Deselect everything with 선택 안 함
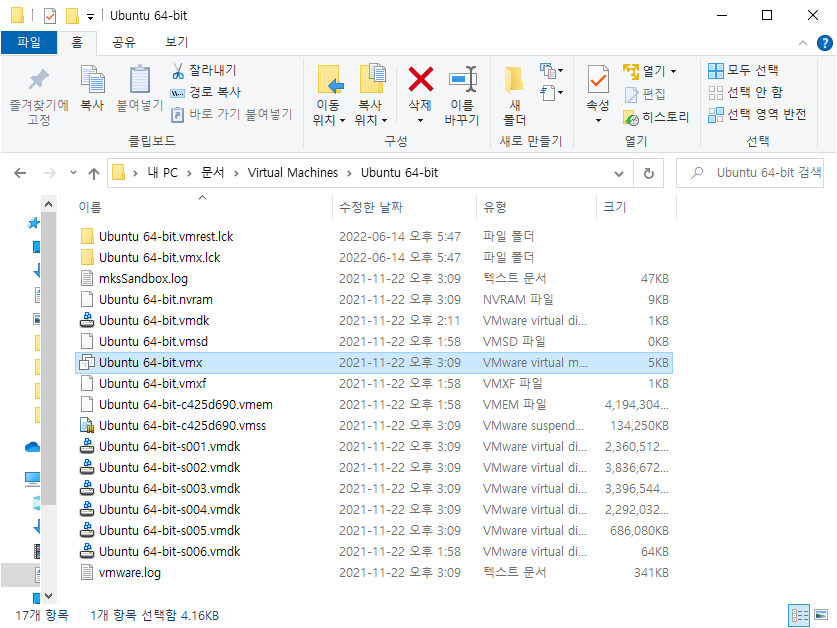 (745, 92)
